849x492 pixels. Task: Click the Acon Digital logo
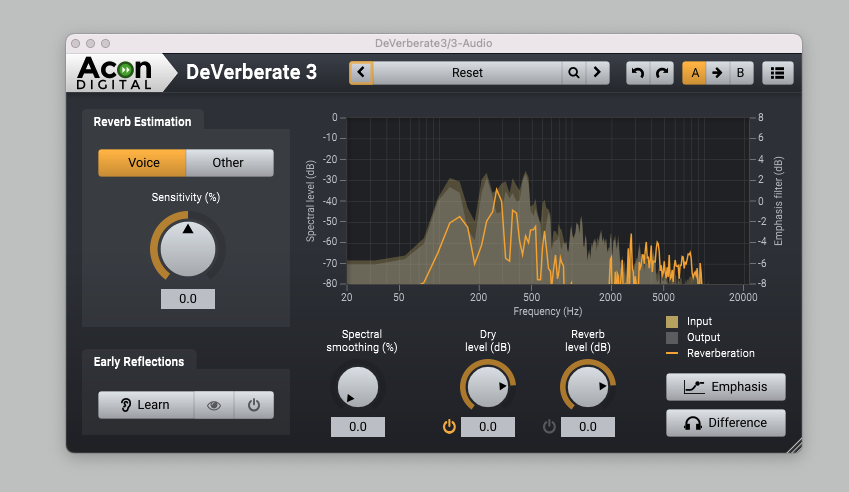coord(116,72)
